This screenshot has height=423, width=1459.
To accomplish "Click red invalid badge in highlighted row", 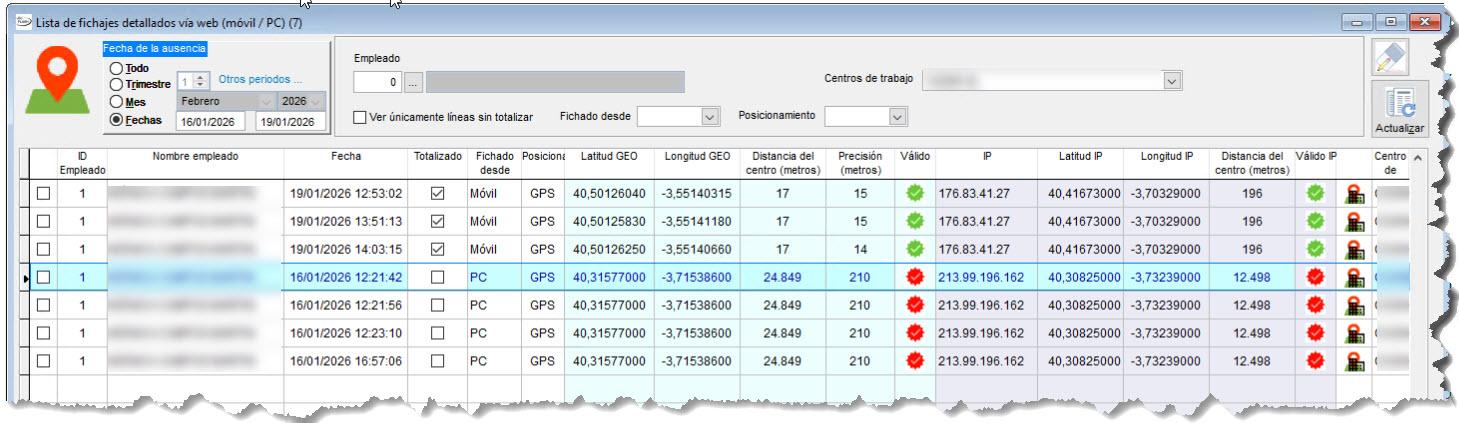I will click(914, 277).
